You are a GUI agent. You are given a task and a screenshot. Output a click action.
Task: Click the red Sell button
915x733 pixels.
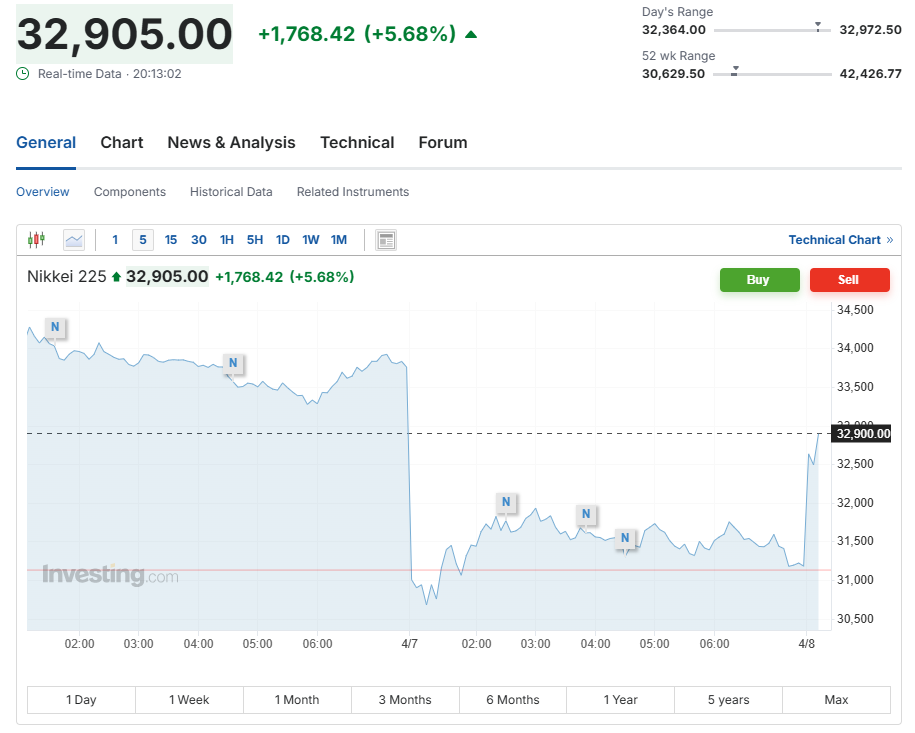coord(850,280)
